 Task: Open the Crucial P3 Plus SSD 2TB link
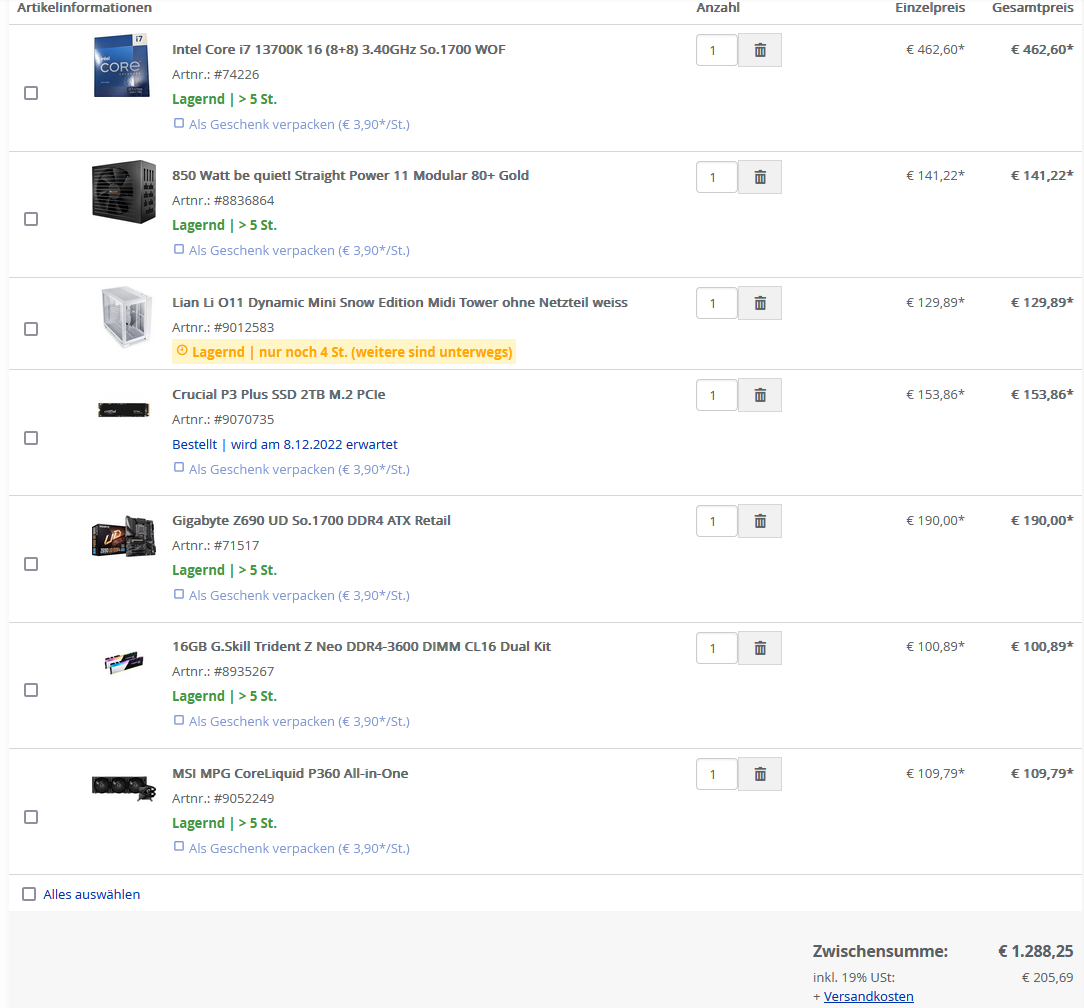[x=279, y=394]
